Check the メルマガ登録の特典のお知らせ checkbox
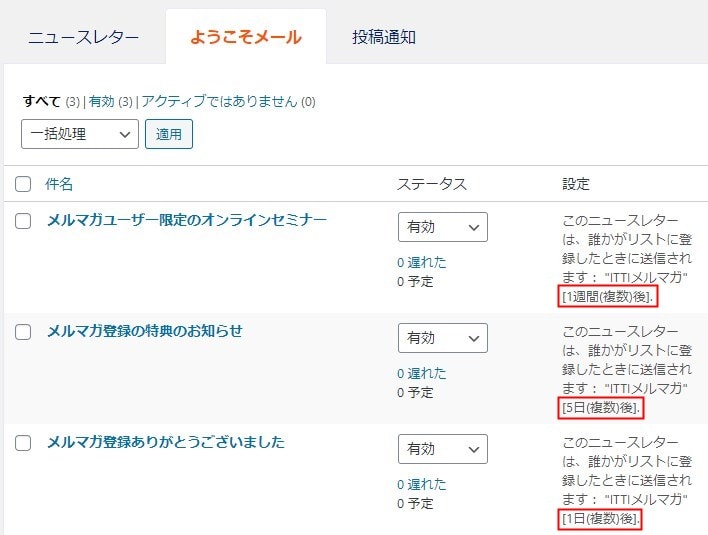 [23, 332]
